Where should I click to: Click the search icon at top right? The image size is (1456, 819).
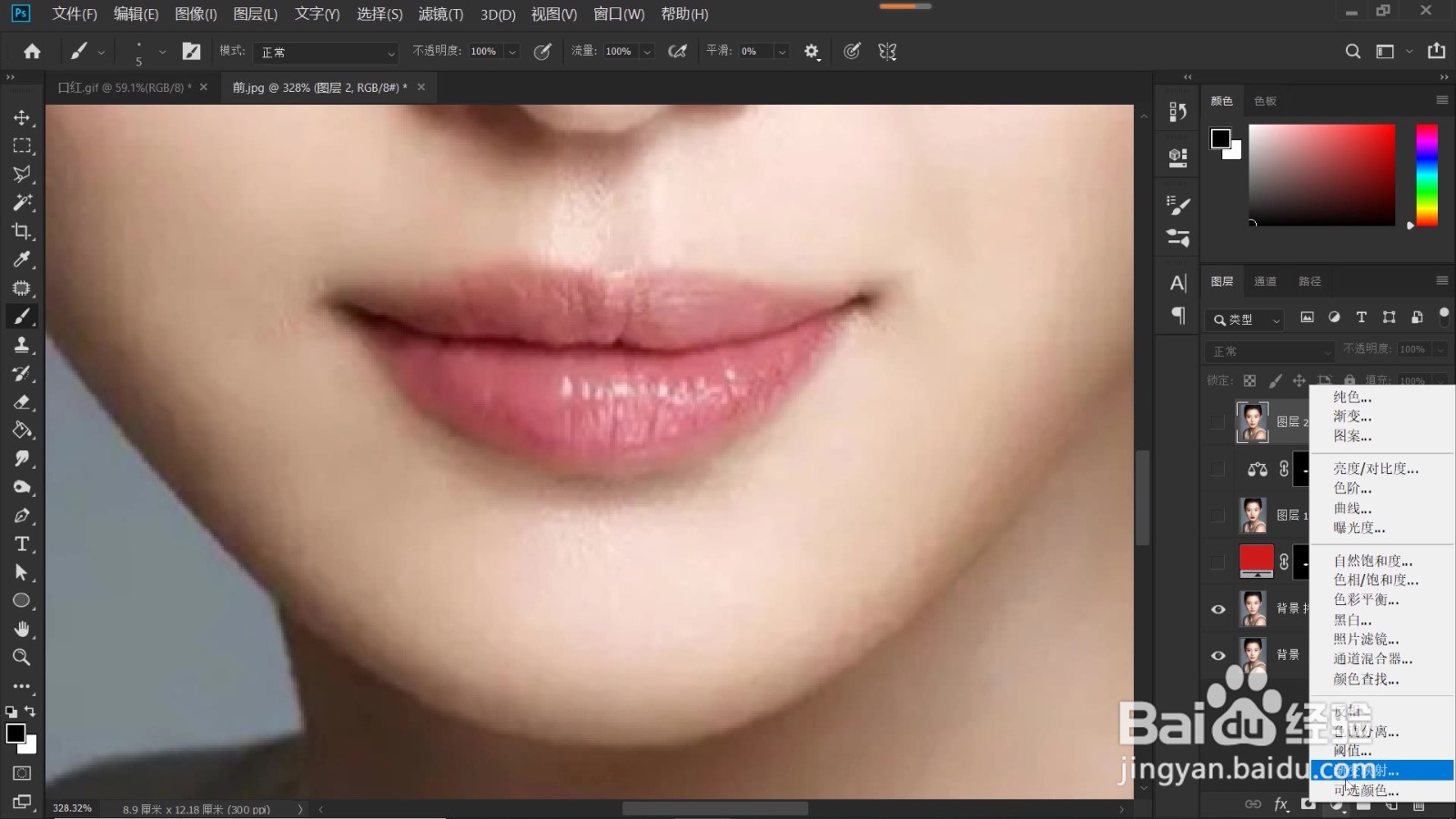(x=1353, y=52)
